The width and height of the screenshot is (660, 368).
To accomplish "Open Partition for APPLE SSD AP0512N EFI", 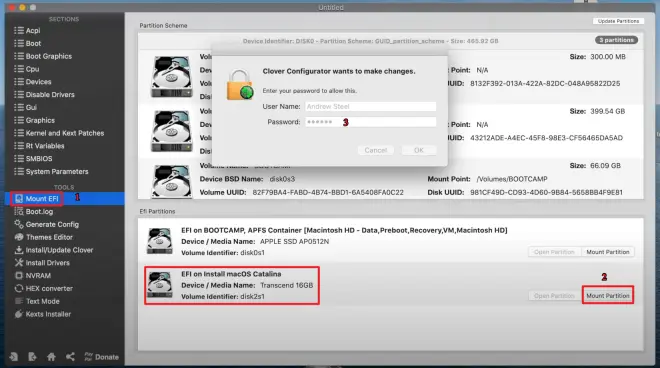I will 554,252.
